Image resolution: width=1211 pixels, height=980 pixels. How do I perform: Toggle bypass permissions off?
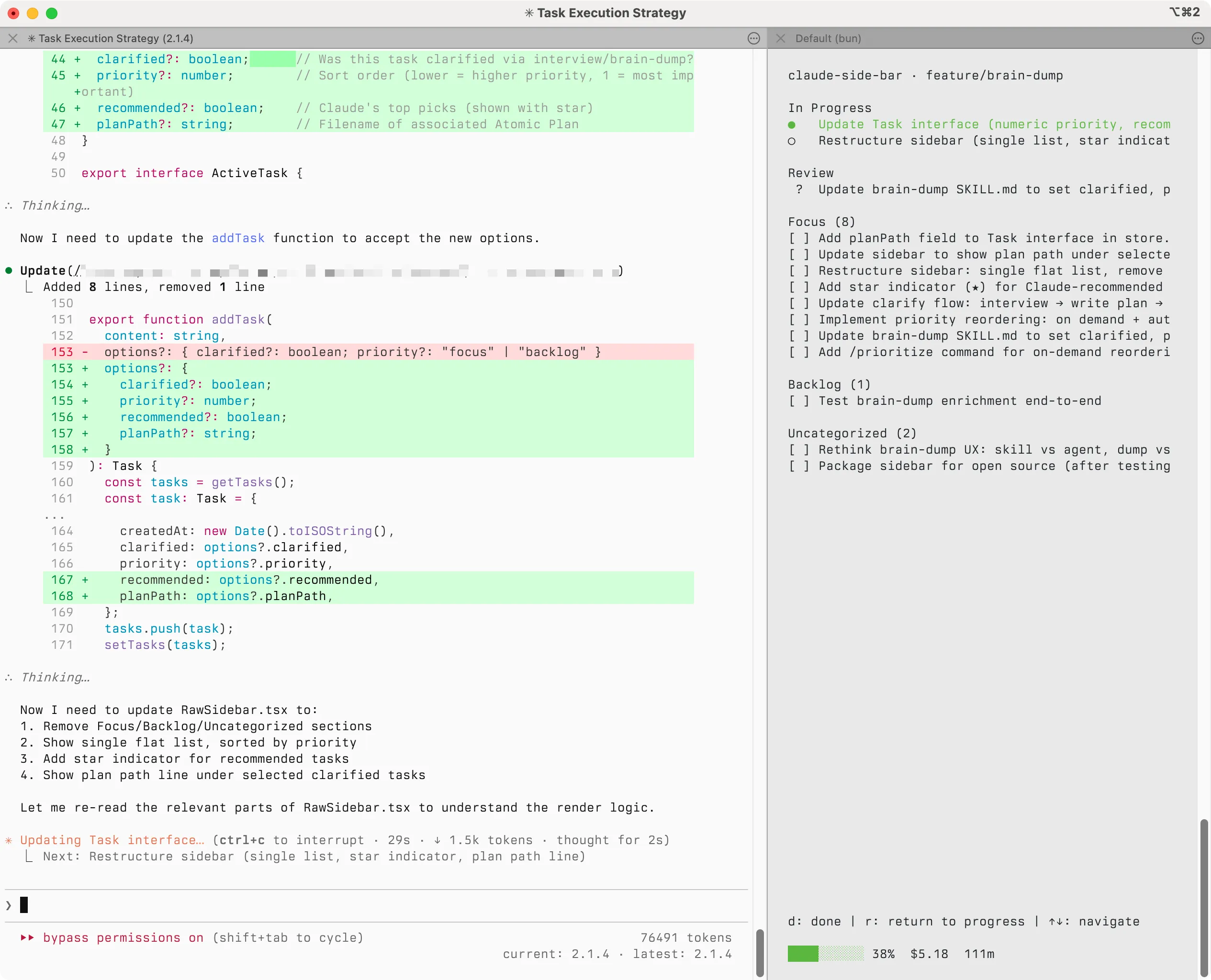pos(123,938)
